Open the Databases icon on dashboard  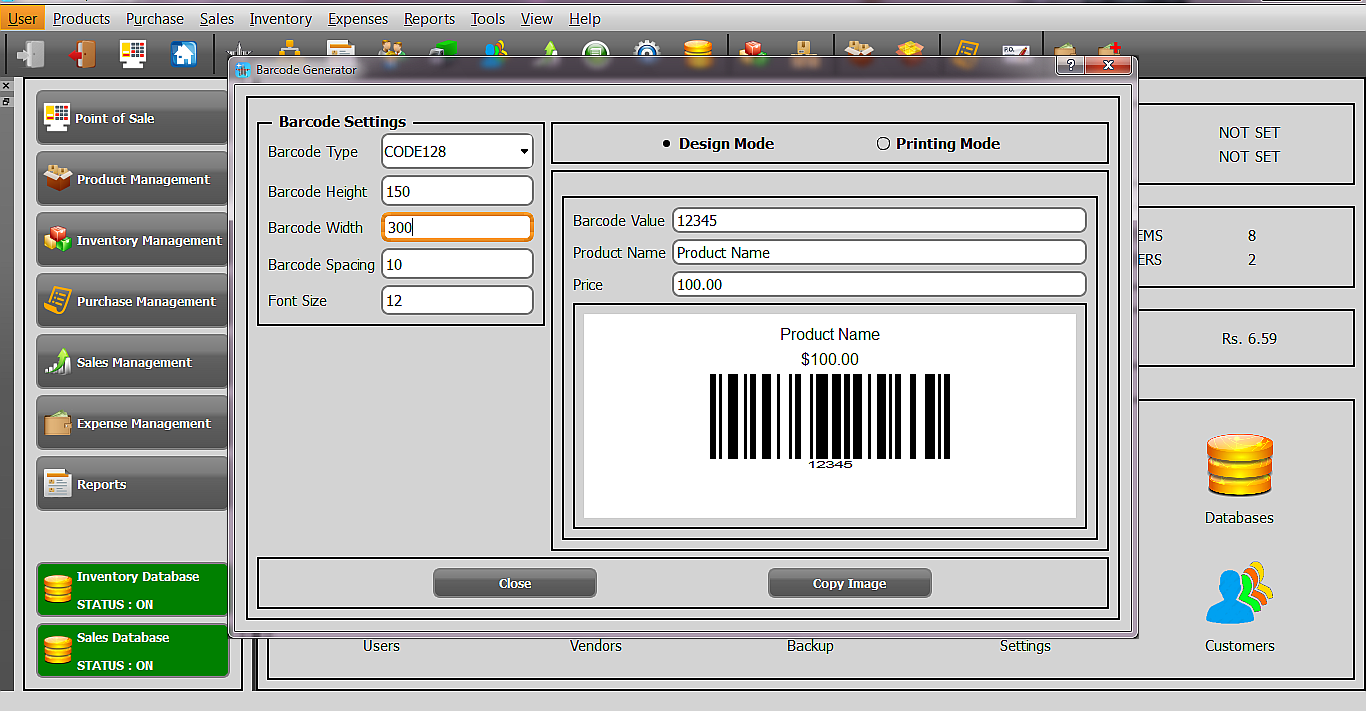pos(1239,468)
